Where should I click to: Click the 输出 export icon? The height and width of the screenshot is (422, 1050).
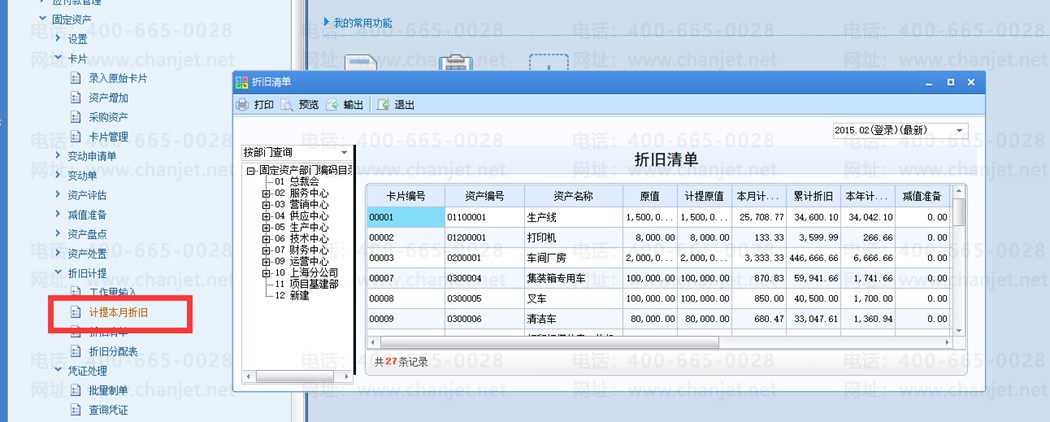[x=332, y=105]
